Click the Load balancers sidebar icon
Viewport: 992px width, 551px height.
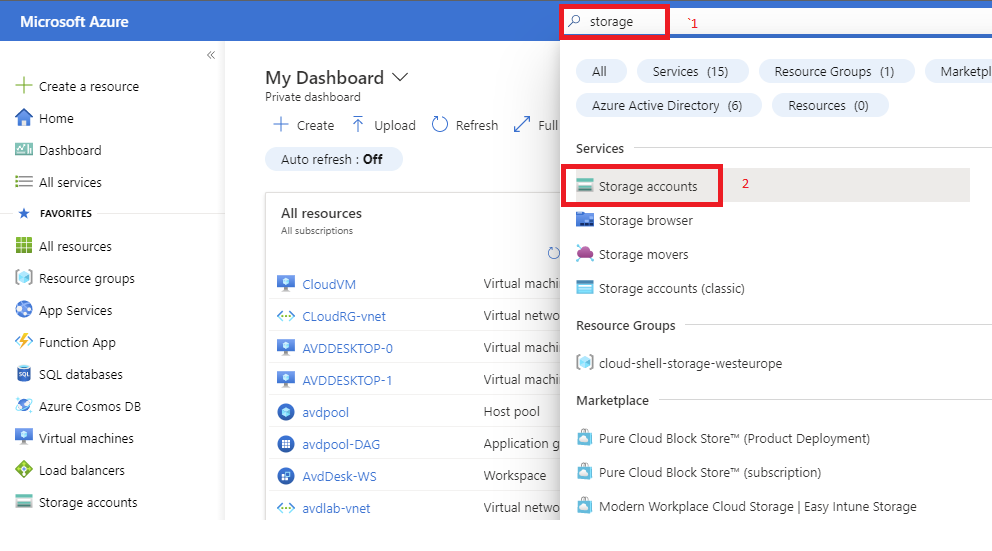(24, 470)
